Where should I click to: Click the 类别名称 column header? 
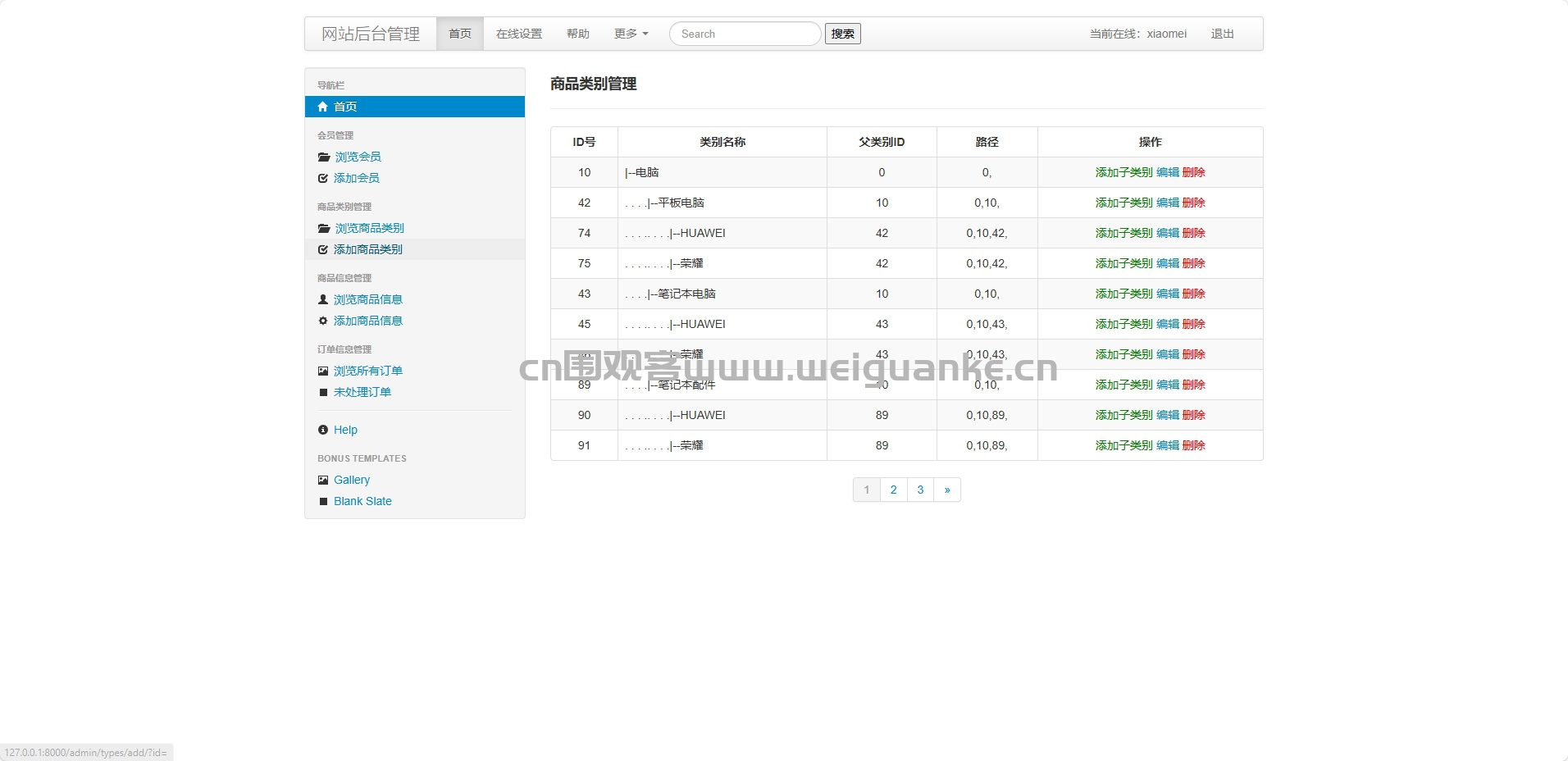click(x=722, y=142)
